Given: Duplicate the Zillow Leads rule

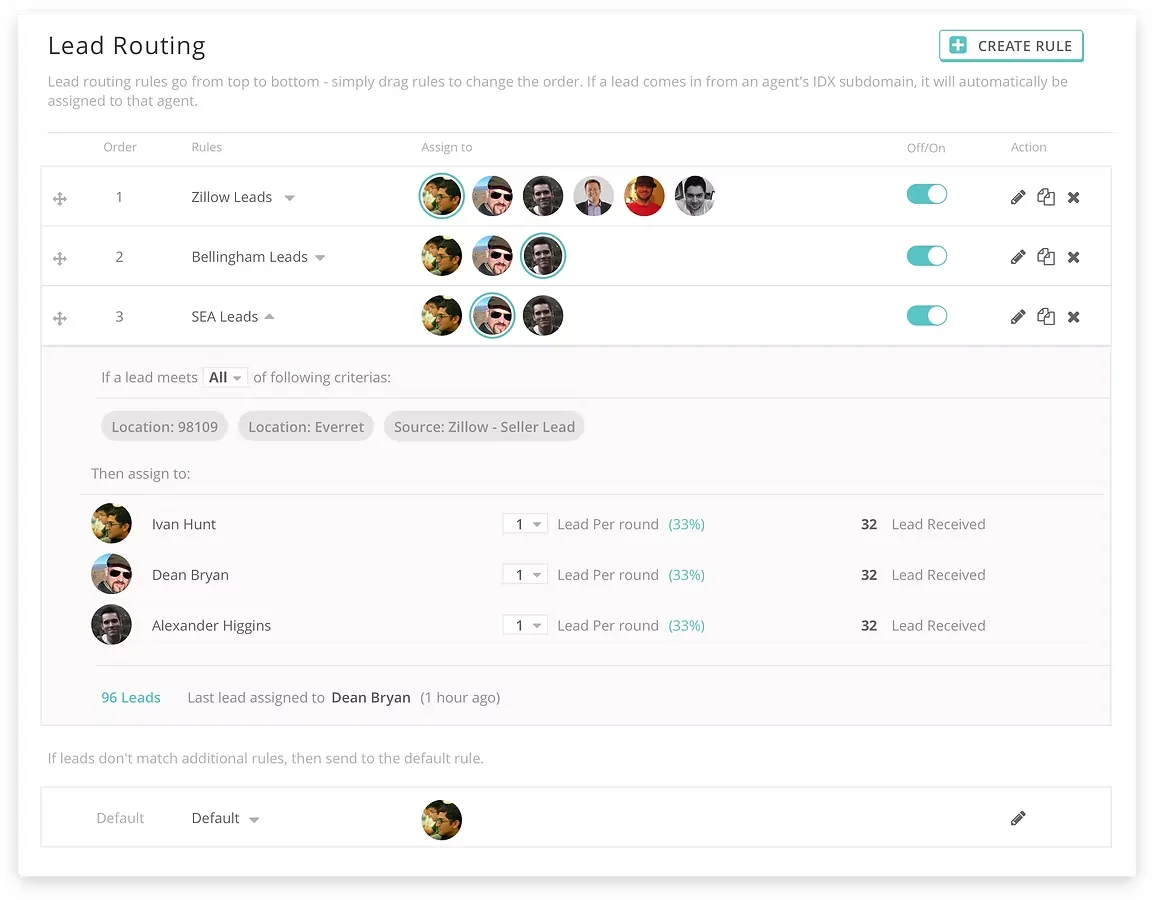Looking at the screenshot, I should pyautogui.click(x=1046, y=197).
